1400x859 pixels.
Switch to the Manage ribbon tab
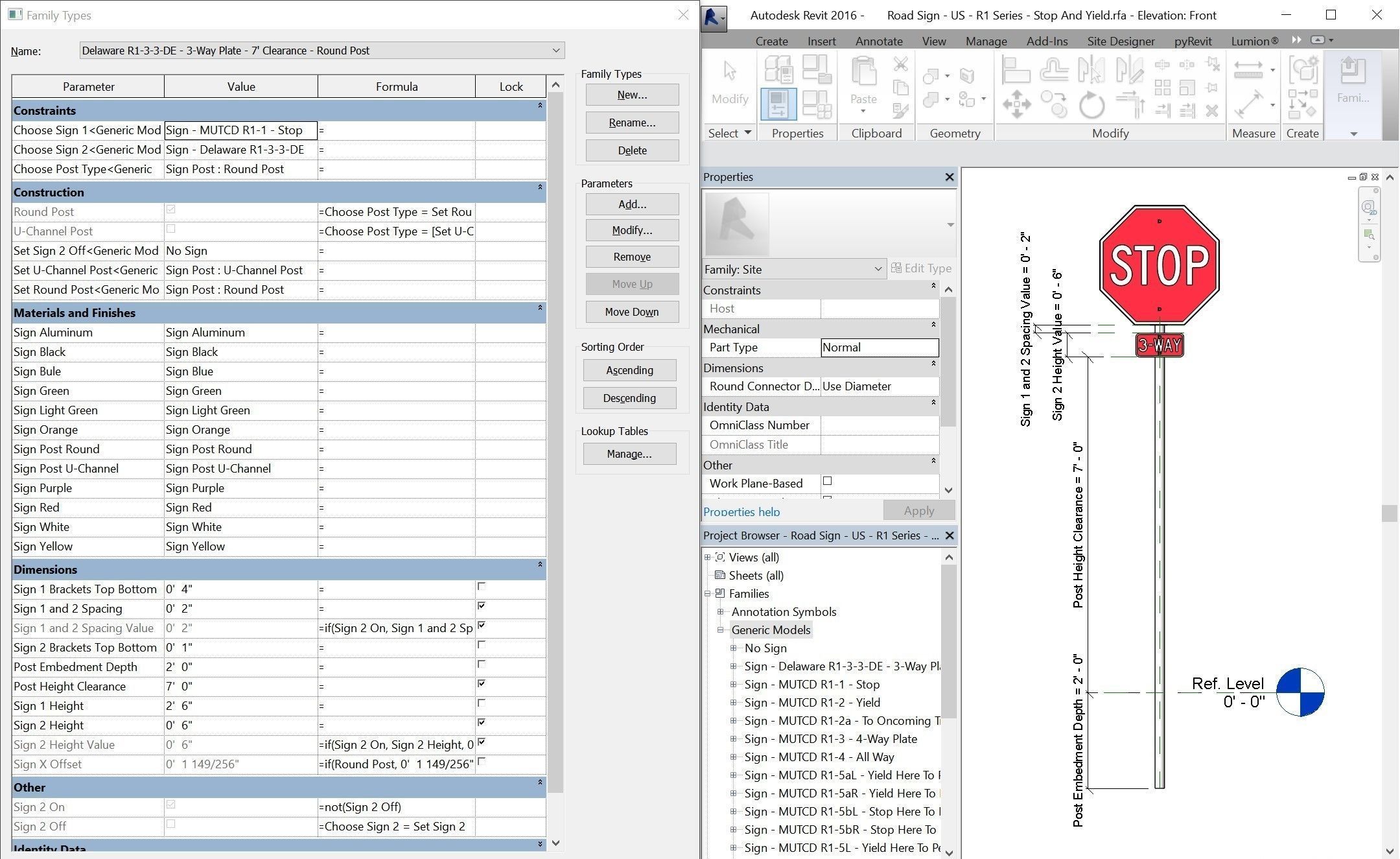tap(986, 41)
